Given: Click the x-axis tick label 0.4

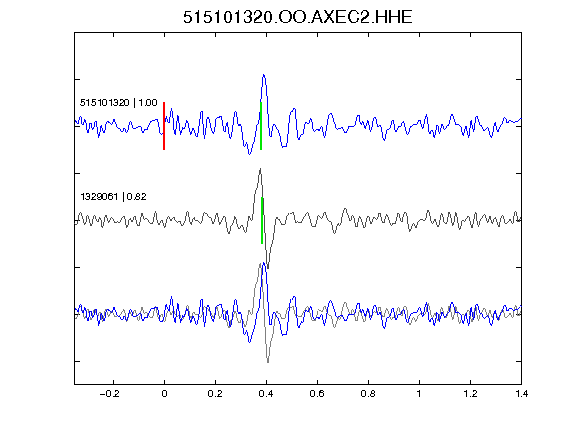Looking at the screenshot, I should (266, 394).
